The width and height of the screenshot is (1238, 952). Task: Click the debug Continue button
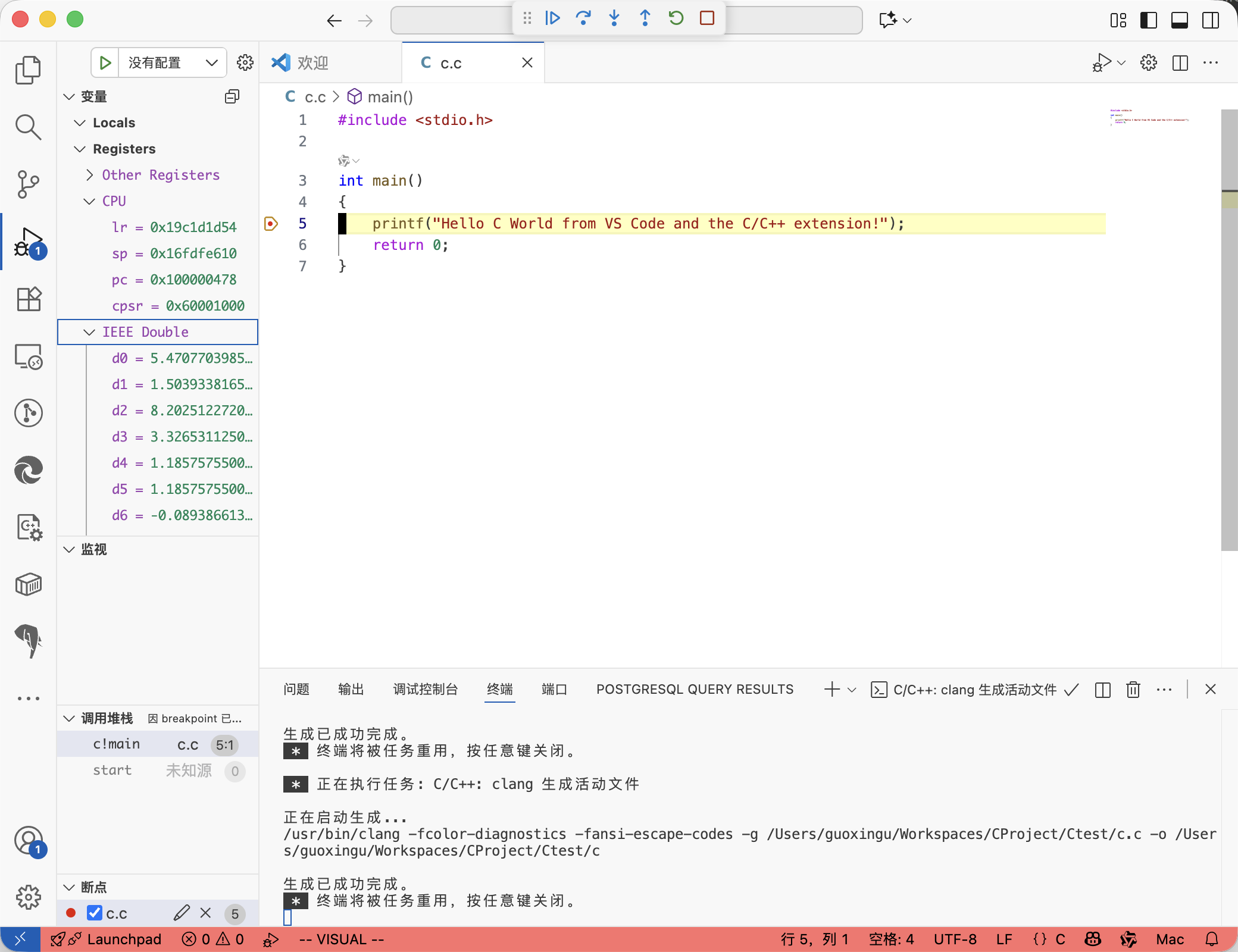[552, 18]
